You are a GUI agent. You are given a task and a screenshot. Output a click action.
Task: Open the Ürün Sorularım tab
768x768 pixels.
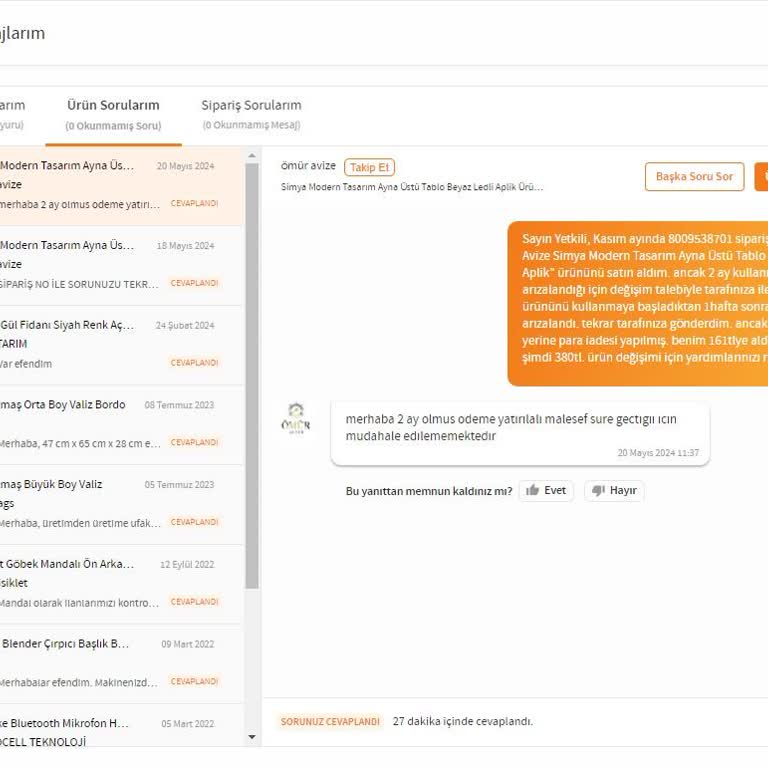(x=113, y=115)
